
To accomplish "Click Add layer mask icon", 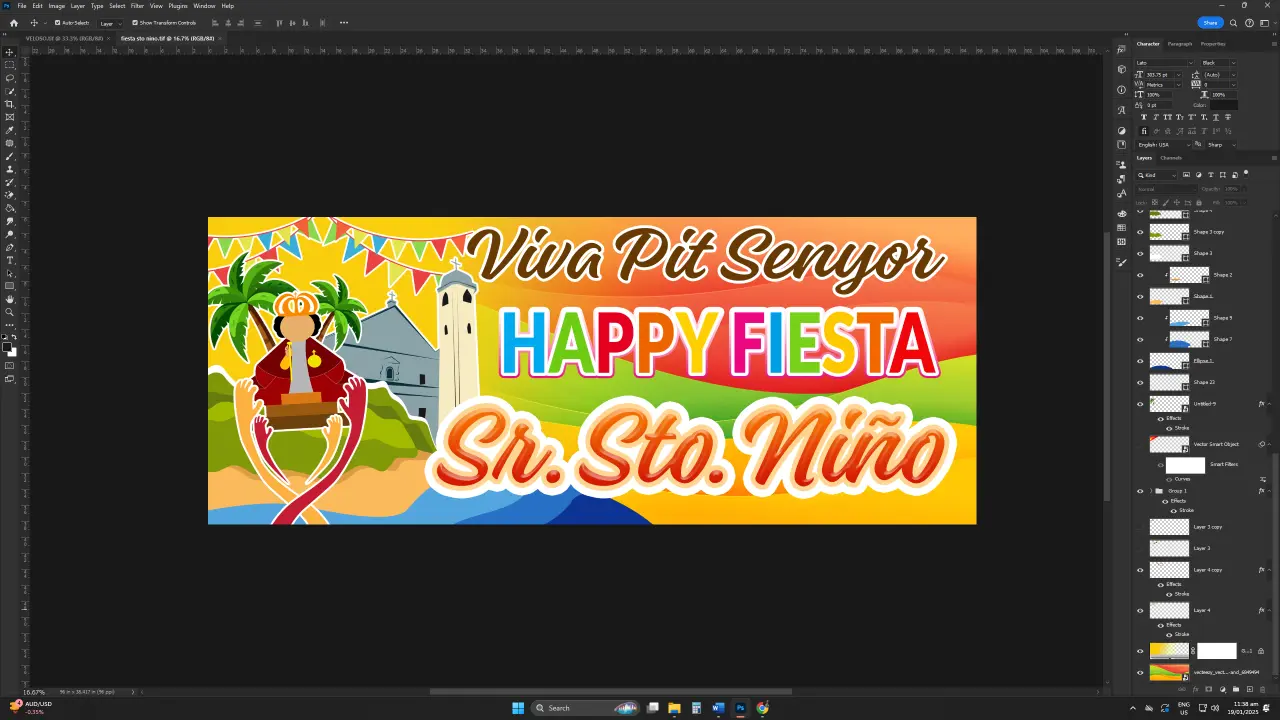I will [x=1208, y=689].
